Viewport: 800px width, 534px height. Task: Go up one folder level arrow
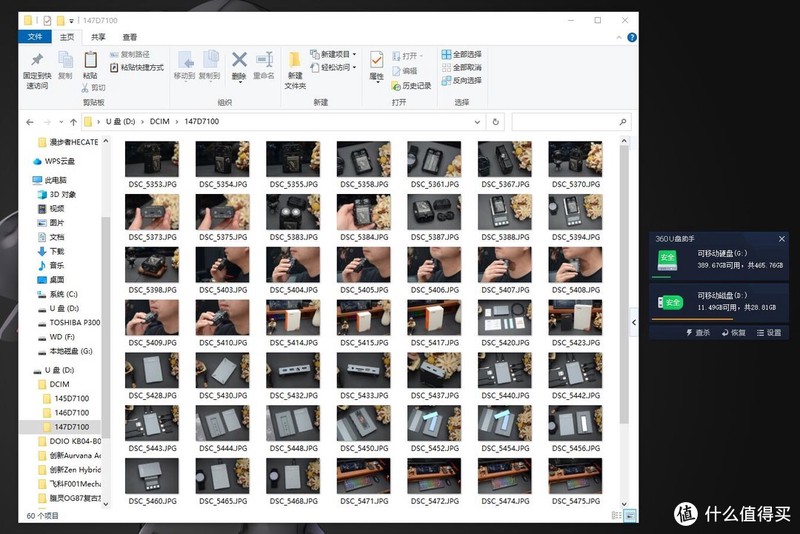(x=73, y=122)
